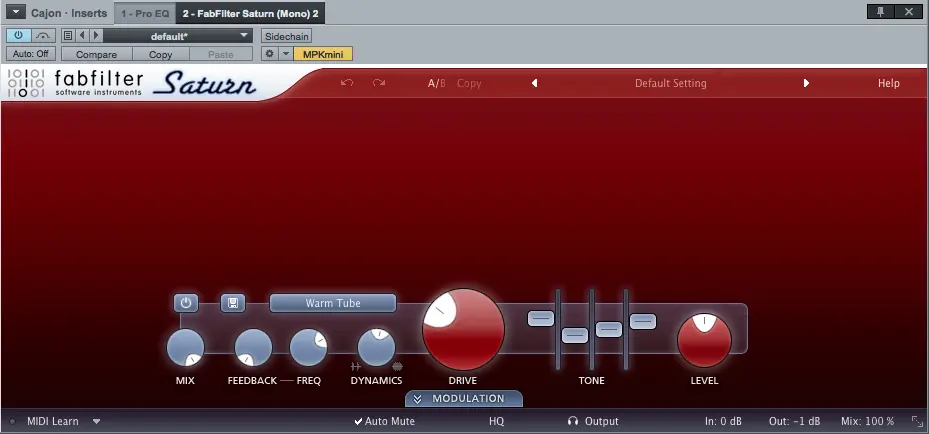Toggle the plugin activate power button
This screenshot has height=434, width=929.
18,36
